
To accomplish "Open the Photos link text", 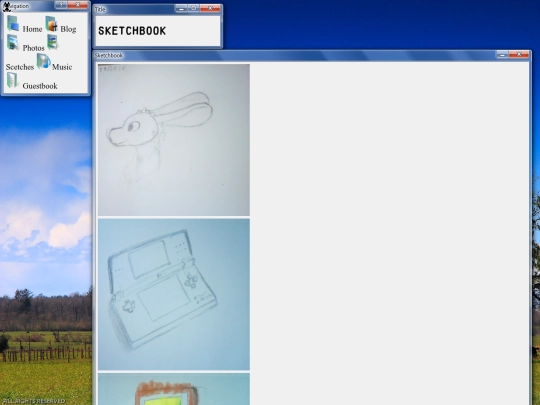I will [x=33, y=48].
